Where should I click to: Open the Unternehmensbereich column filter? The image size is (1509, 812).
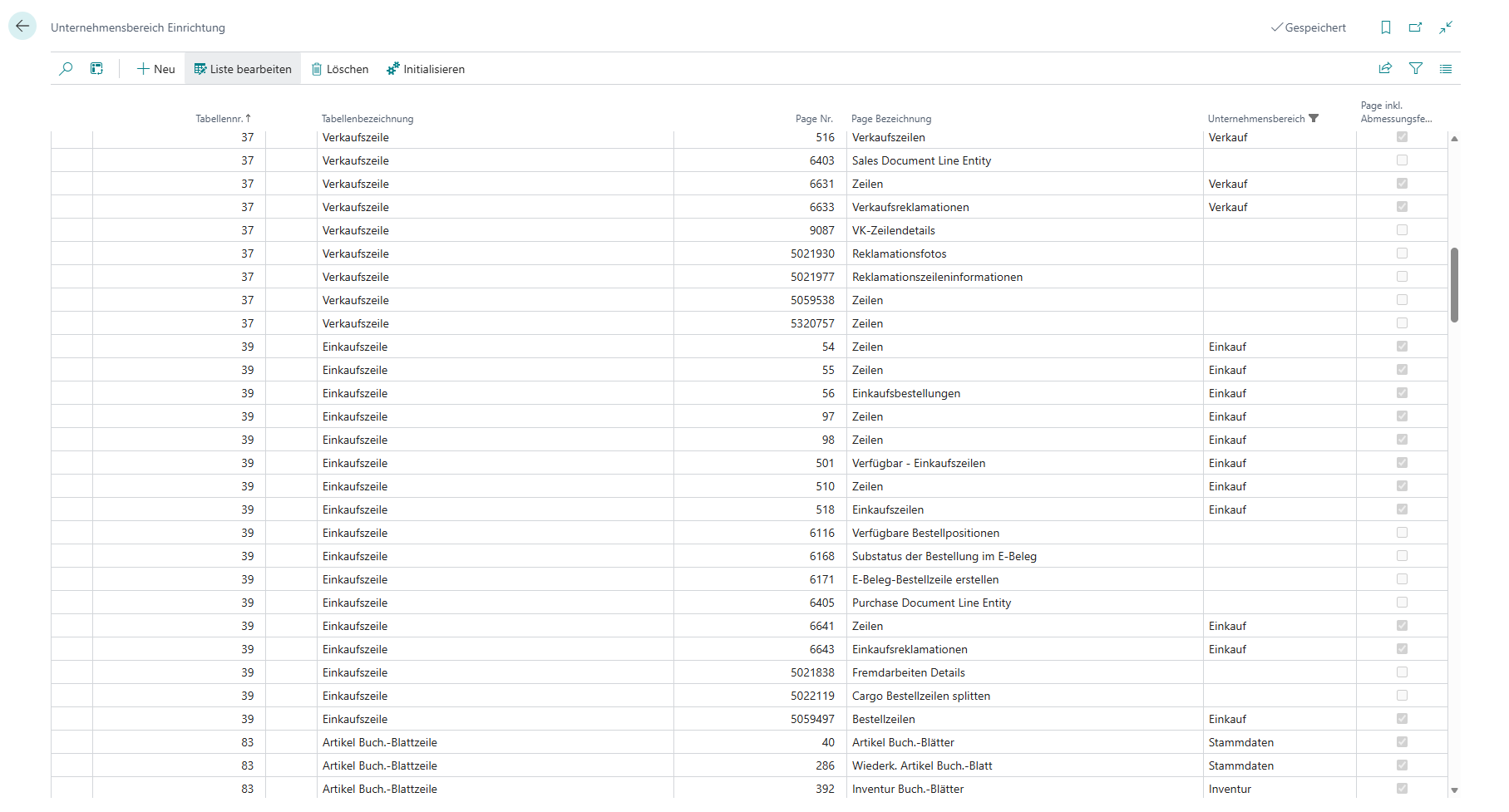click(1315, 118)
